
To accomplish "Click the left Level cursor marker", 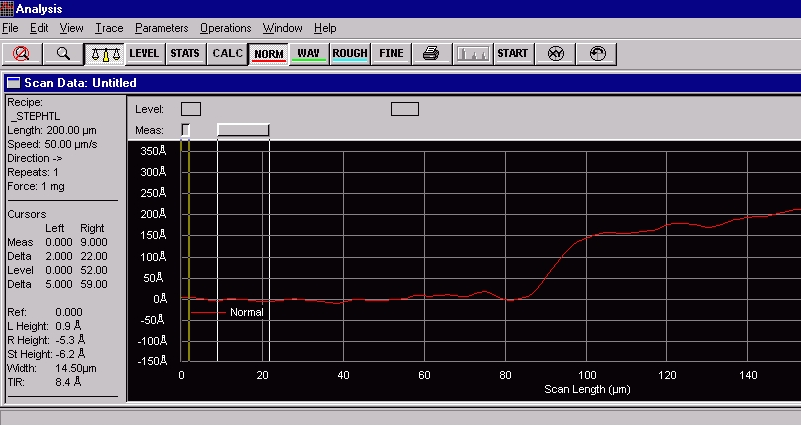I will click(191, 108).
